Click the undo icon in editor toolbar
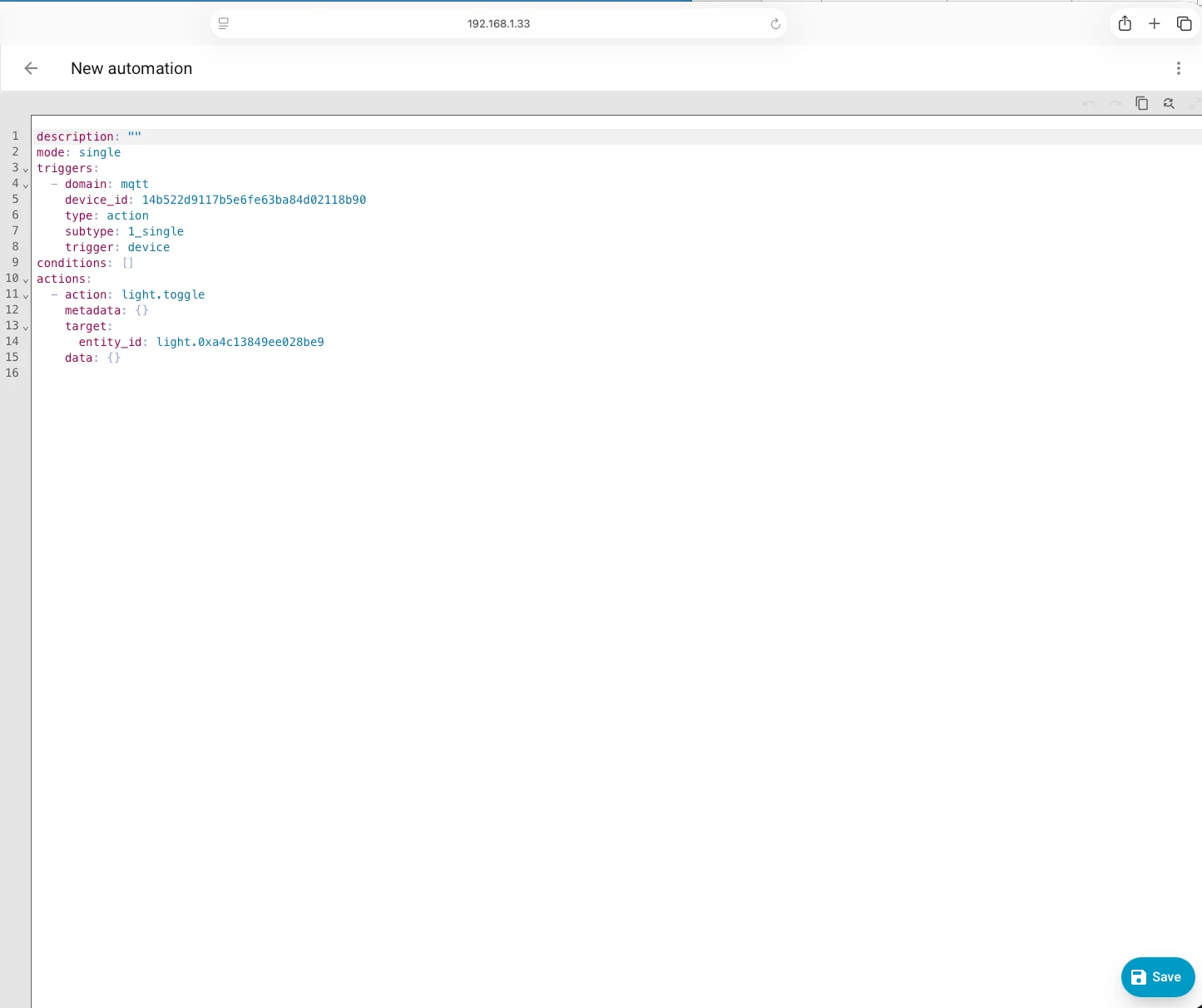 tap(1088, 103)
